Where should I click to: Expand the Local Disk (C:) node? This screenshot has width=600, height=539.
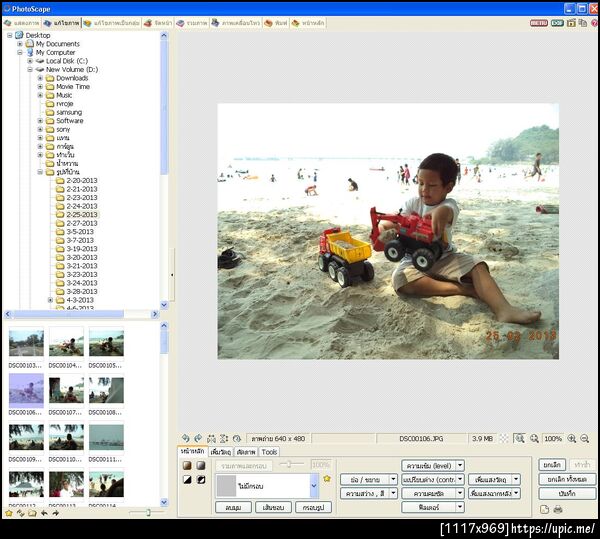[x=30, y=61]
